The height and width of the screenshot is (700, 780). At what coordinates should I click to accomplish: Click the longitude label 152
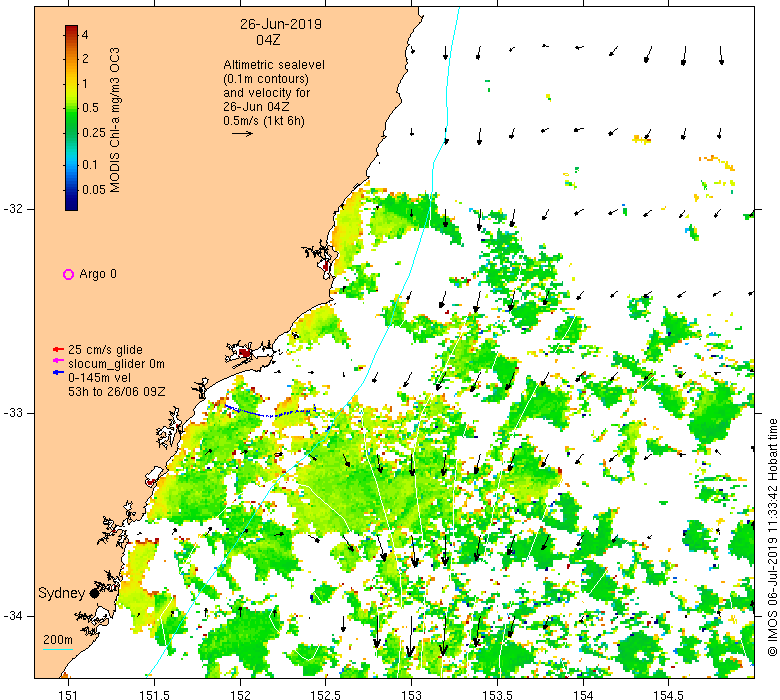pos(240,695)
